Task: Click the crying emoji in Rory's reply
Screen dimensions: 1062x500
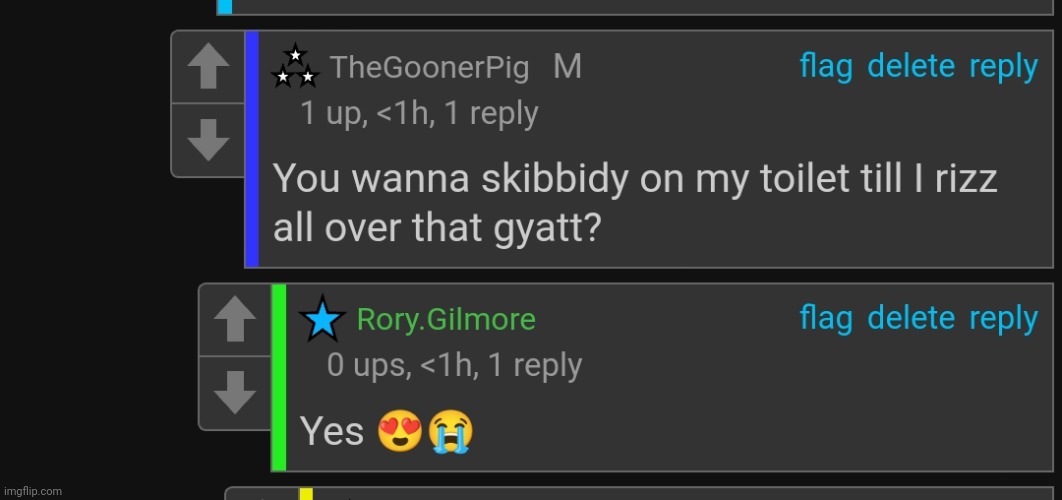Action: pos(450,432)
